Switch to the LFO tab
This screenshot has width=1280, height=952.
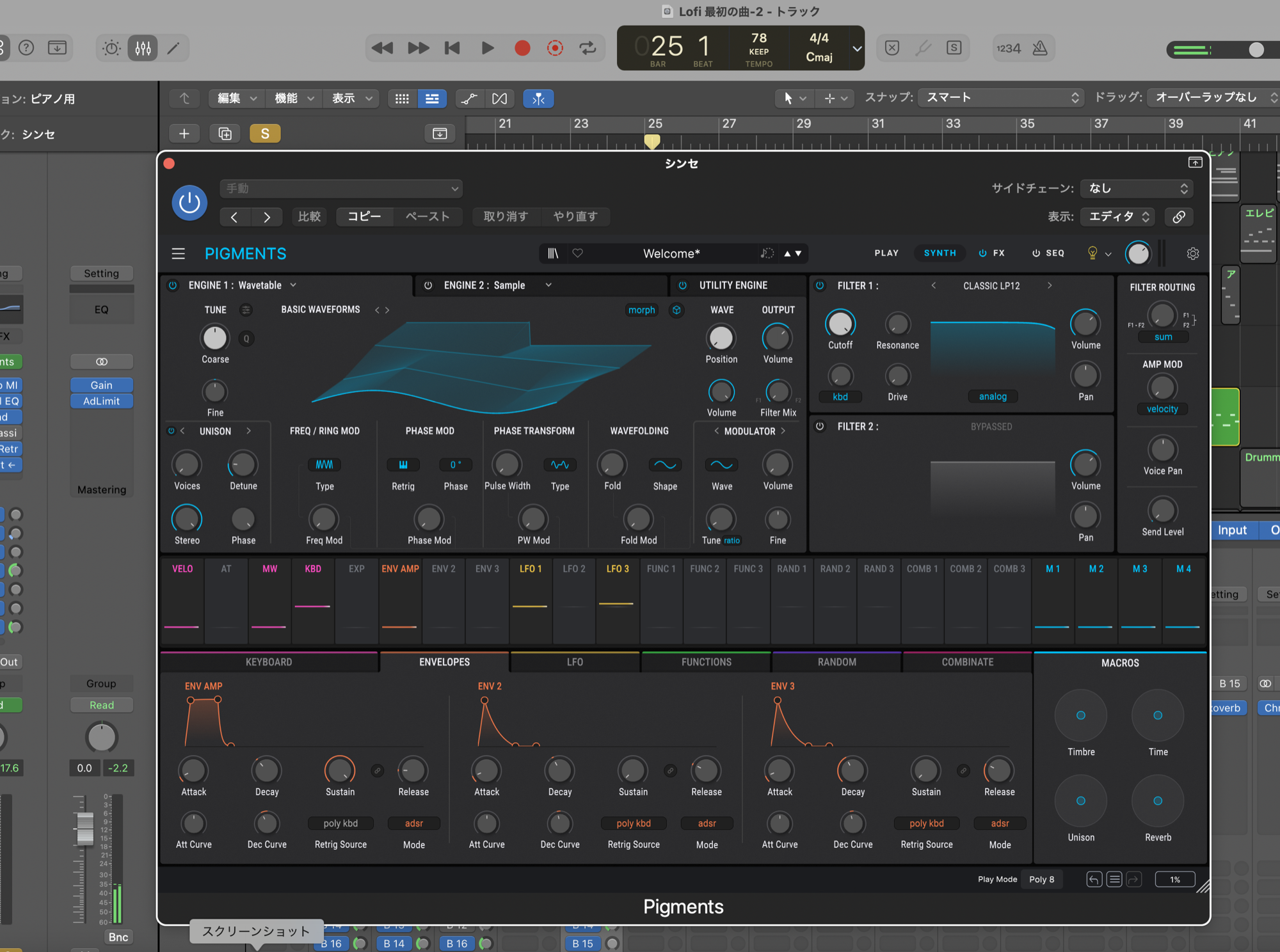click(x=575, y=662)
